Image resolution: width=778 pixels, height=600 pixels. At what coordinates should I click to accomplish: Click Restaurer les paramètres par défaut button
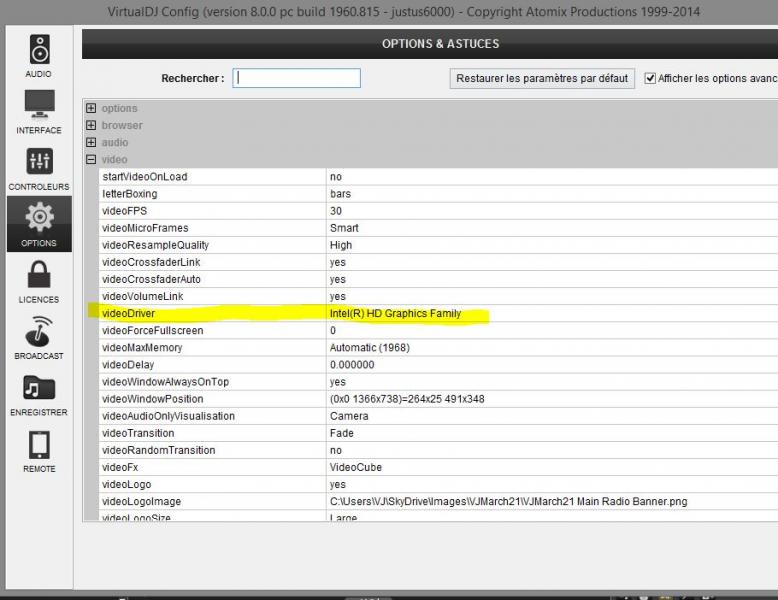(x=542, y=78)
